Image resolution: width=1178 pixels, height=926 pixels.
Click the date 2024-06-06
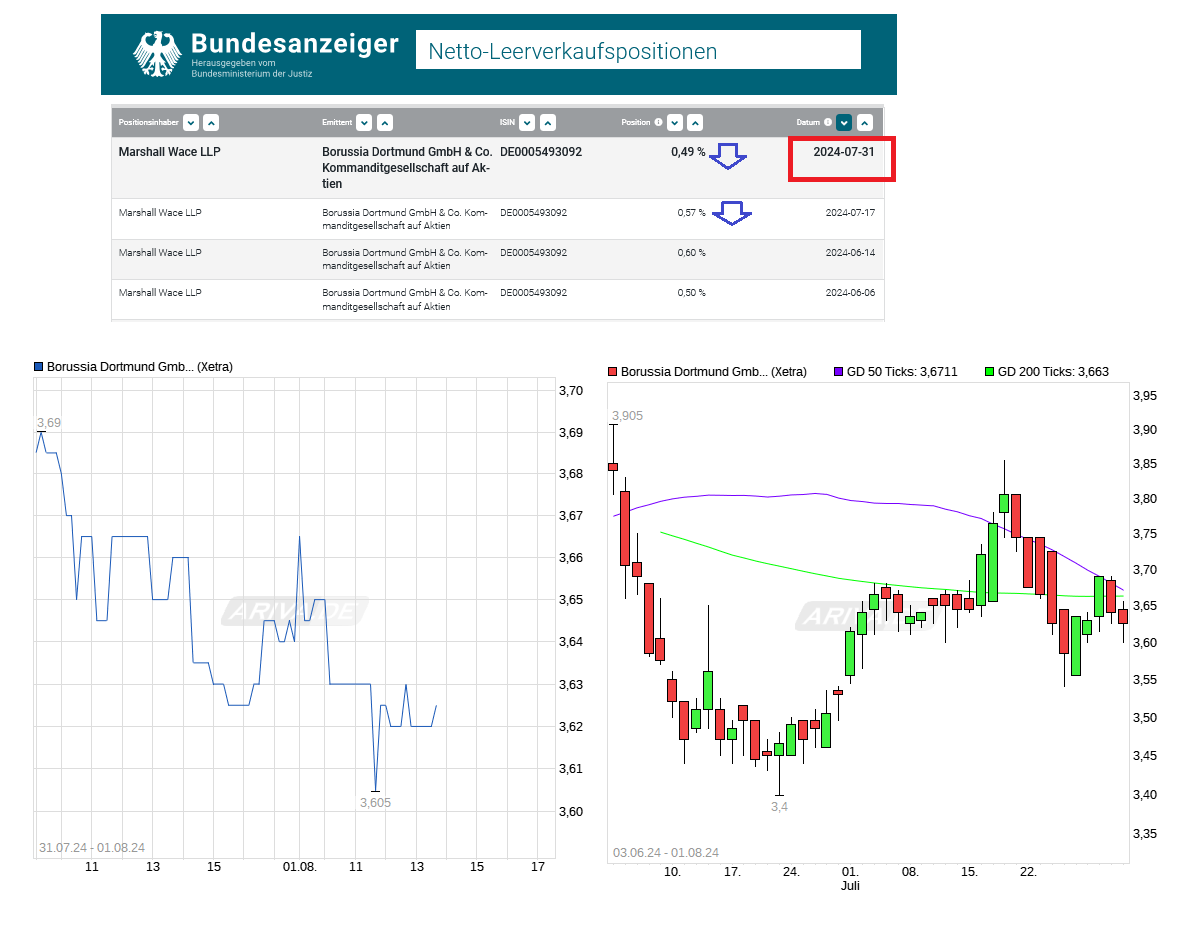click(x=850, y=292)
